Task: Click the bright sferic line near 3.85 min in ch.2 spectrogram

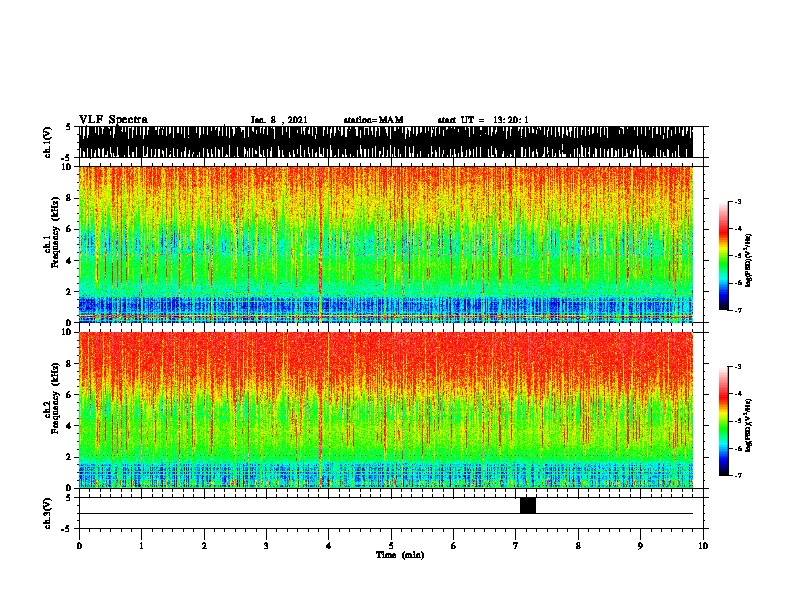Action: 320,410
